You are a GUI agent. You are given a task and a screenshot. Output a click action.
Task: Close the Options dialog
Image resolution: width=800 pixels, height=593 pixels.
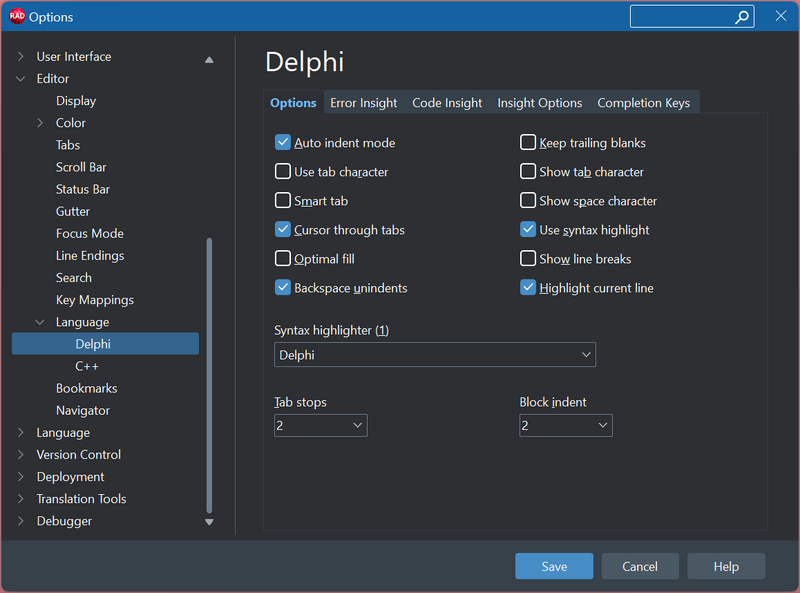click(781, 16)
